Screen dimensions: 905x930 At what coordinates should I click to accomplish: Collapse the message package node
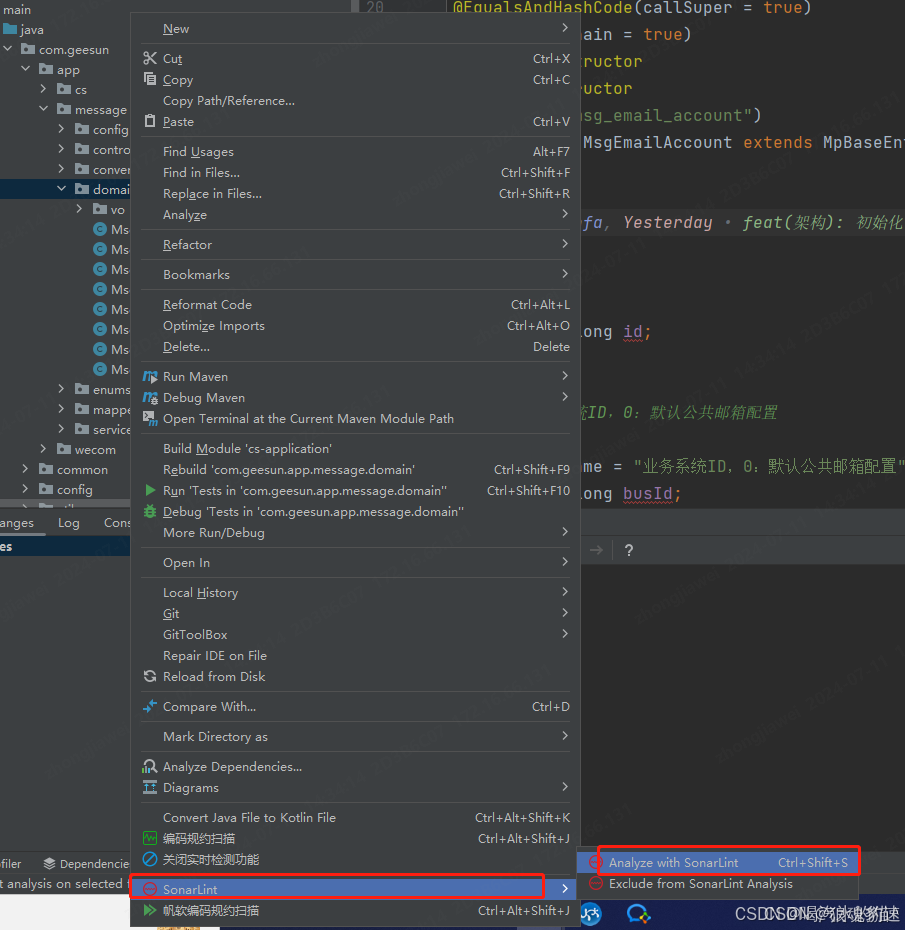point(43,109)
